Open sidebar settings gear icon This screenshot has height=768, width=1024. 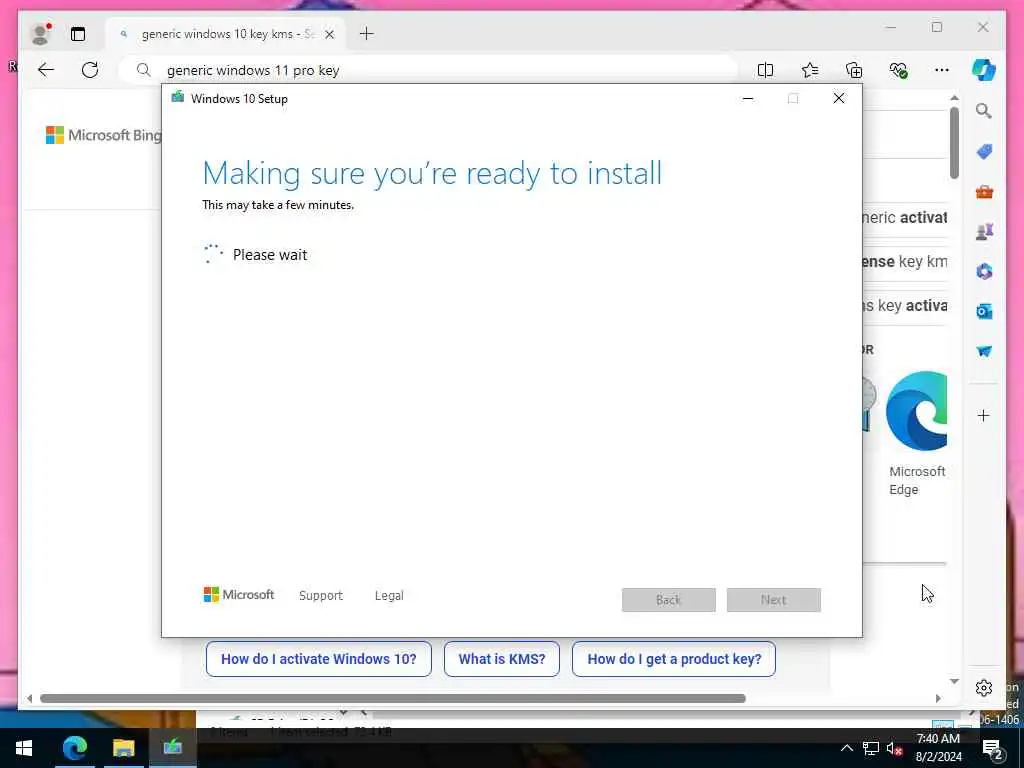pyautogui.click(x=984, y=688)
